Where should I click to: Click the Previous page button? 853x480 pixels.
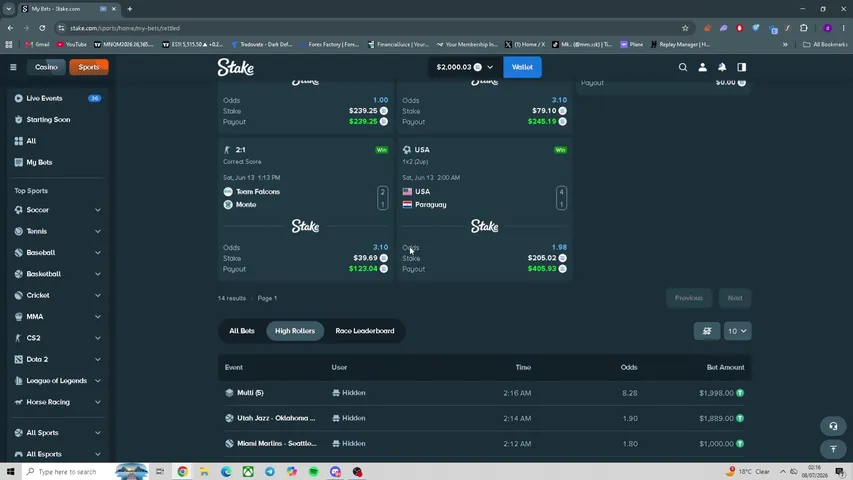689,298
